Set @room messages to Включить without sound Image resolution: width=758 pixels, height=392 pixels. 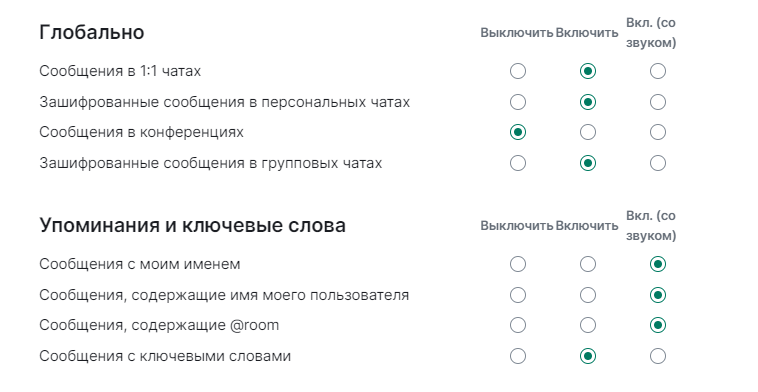(588, 325)
